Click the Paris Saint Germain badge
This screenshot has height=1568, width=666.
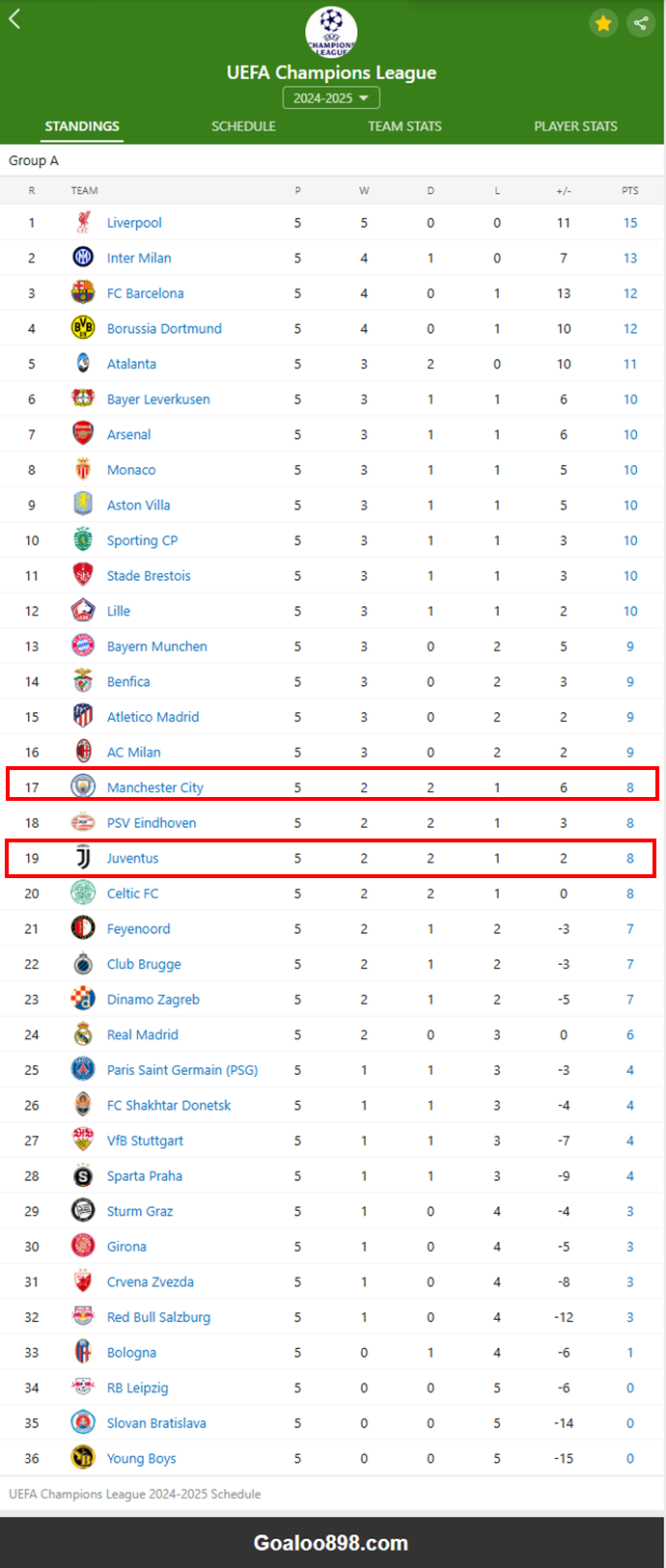coord(83,1069)
